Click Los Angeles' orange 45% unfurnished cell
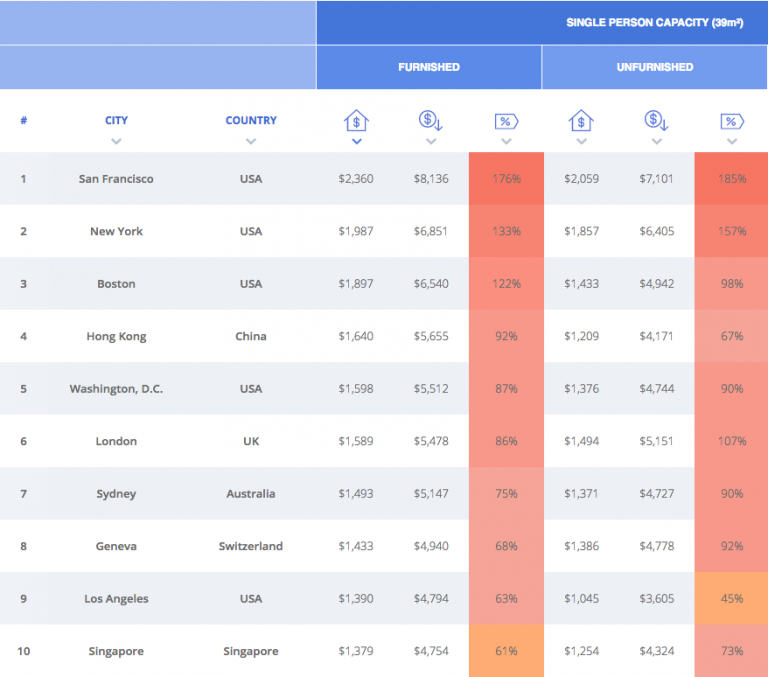This screenshot has width=768, height=677. click(x=732, y=599)
